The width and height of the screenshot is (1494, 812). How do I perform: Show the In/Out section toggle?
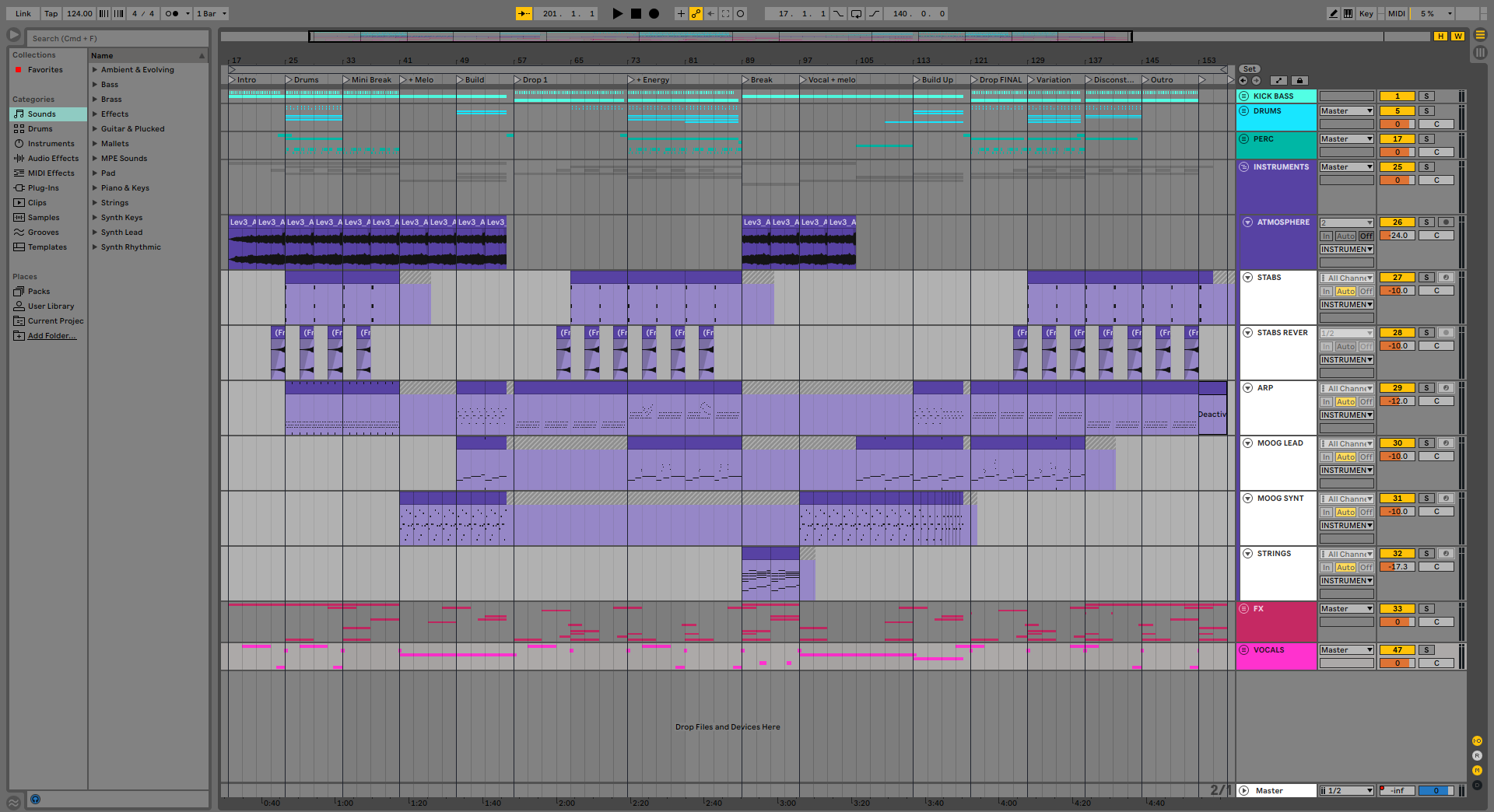(x=1477, y=740)
